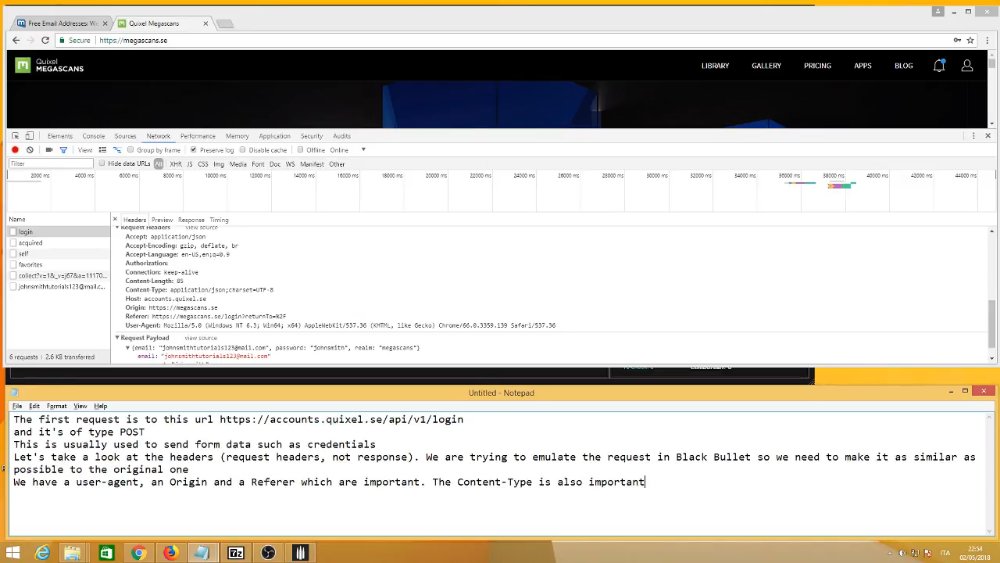Switch to the Console panel
The image size is (1000, 563).
pyautogui.click(x=93, y=136)
